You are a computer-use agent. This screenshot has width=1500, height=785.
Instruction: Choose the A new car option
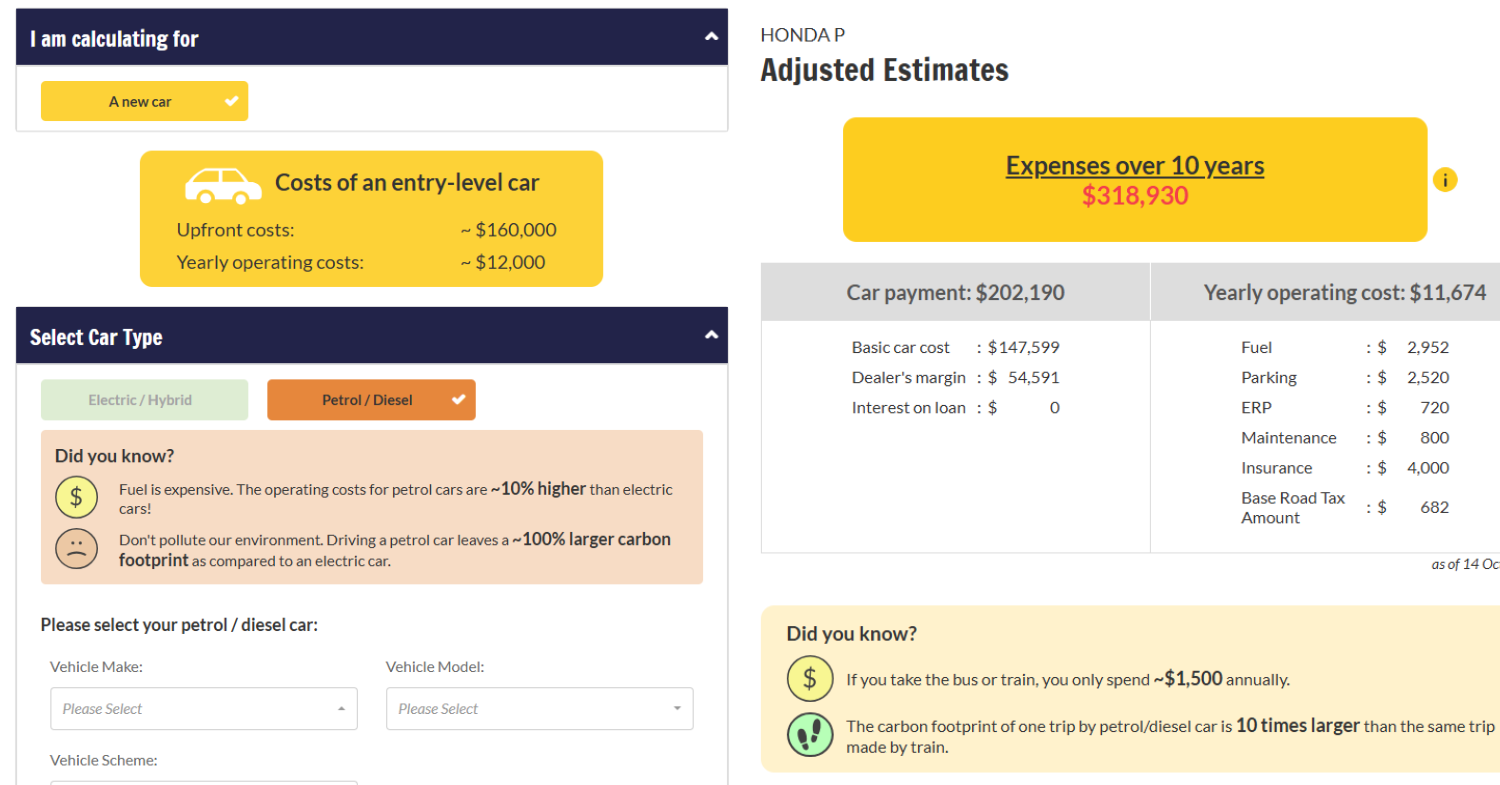pyautogui.click(x=141, y=101)
